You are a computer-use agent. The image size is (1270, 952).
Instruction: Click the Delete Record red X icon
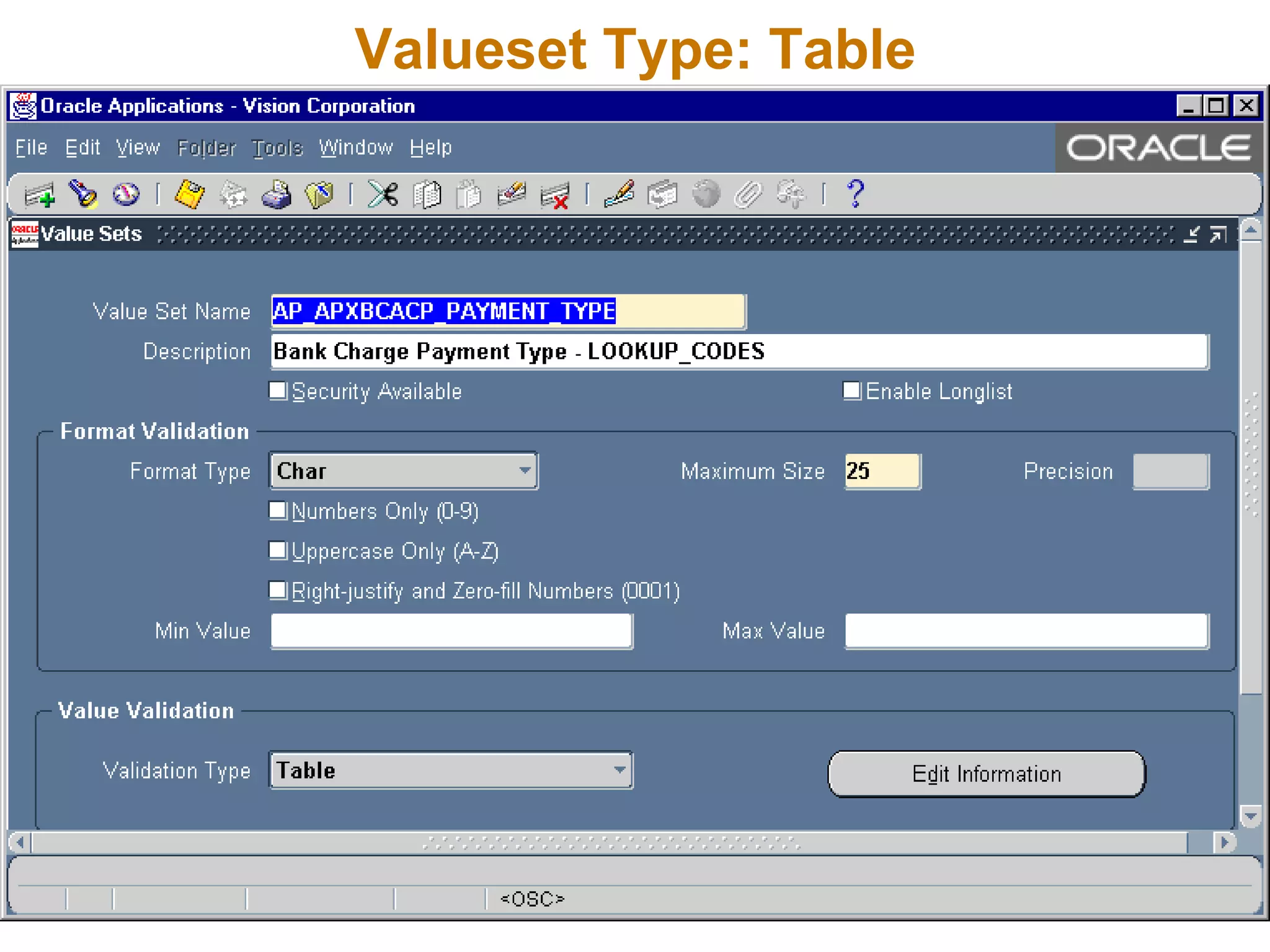[555, 196]
